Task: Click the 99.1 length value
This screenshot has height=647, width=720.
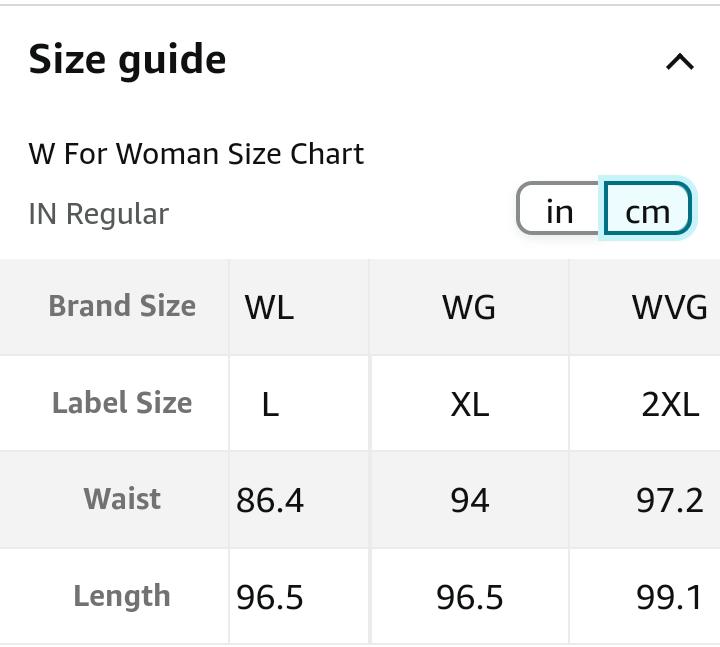Action: pos(669,597)
